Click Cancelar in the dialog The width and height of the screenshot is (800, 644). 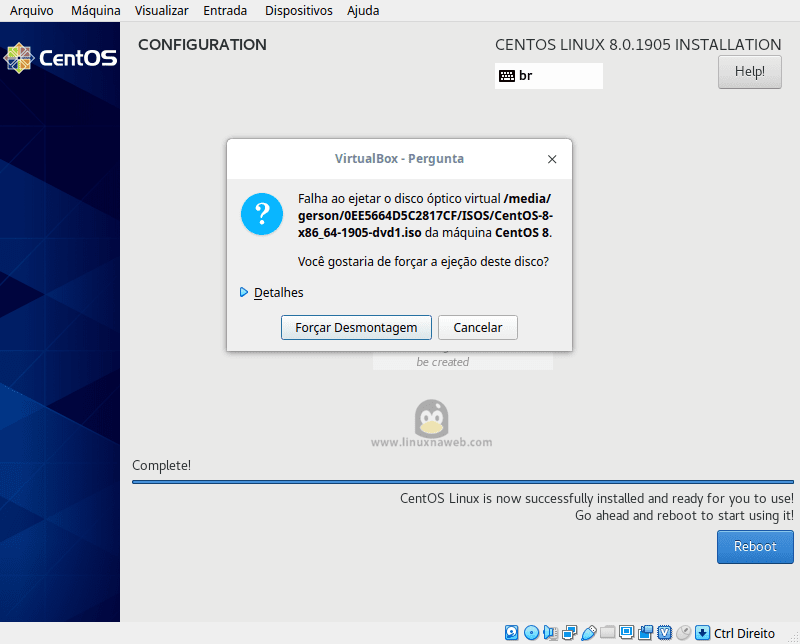point(478,328)
